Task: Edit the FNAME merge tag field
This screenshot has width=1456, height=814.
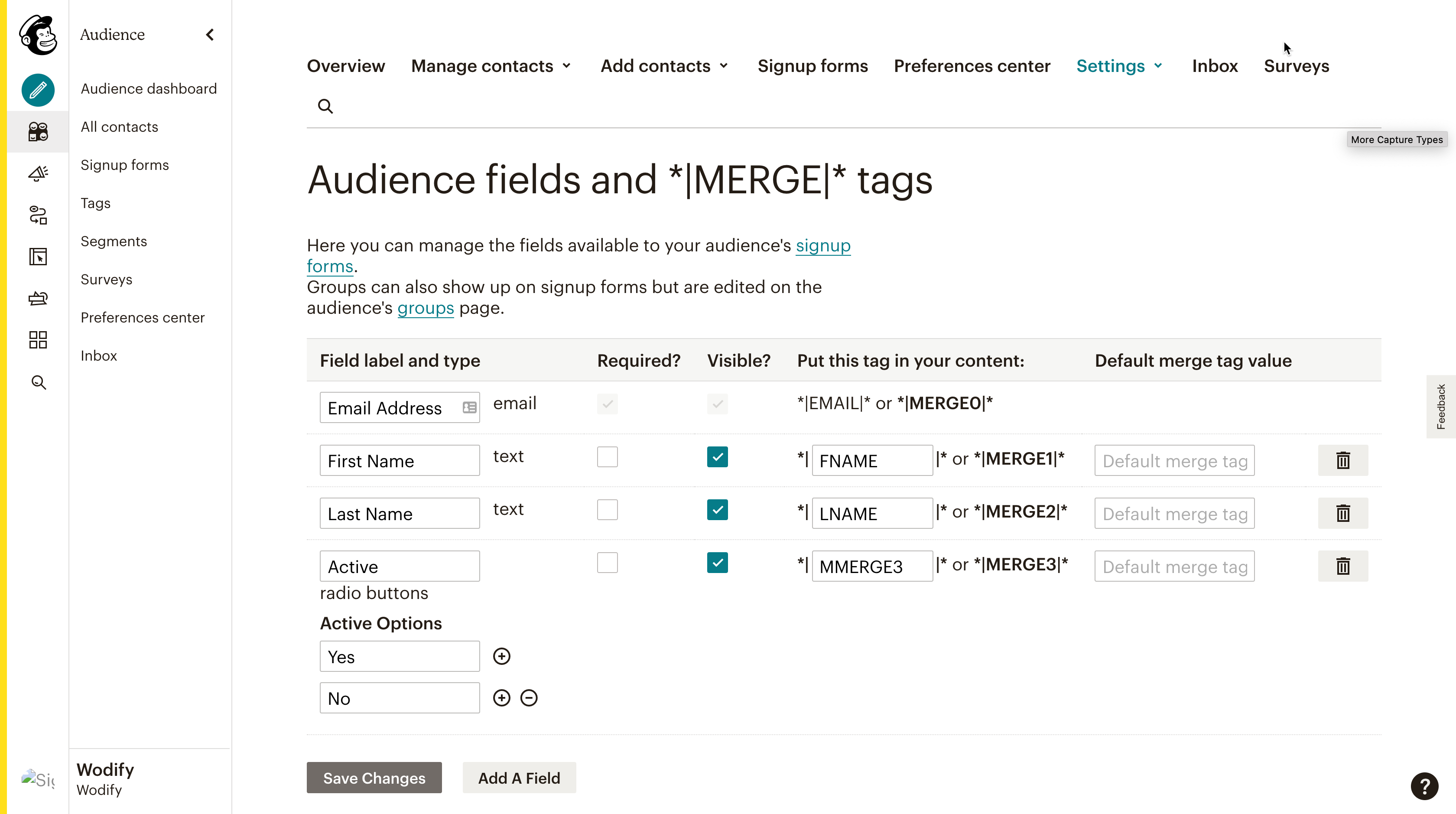Action: 872,460
